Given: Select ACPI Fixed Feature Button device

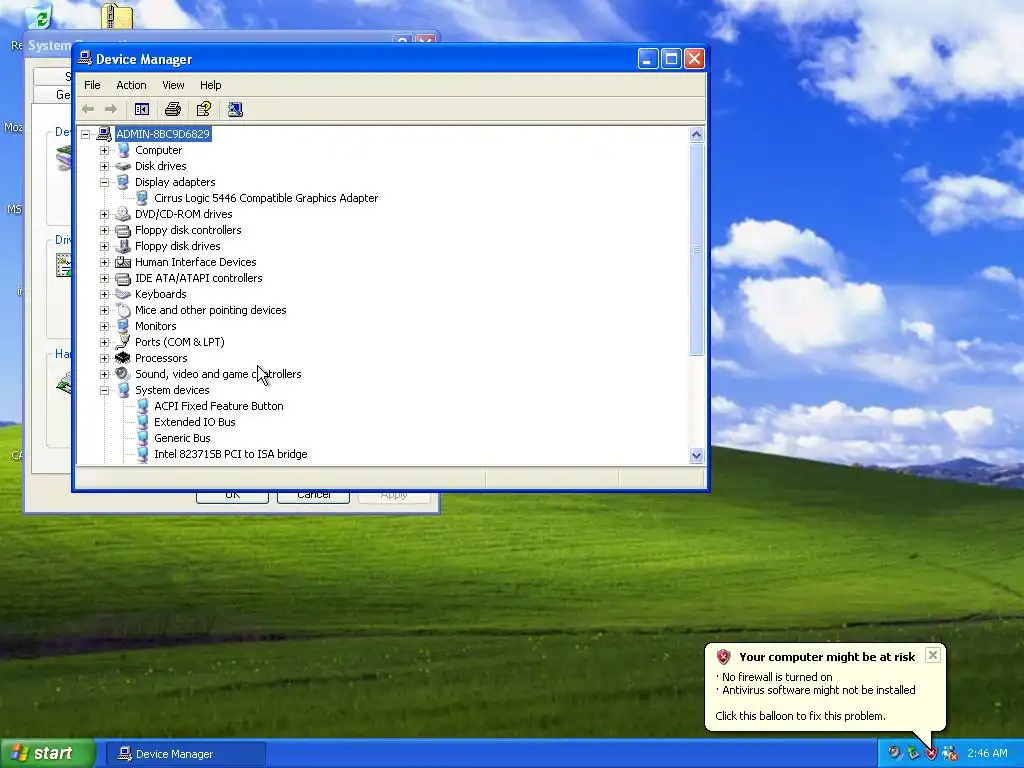Looking at the screenshot, I should click(219, 406).
